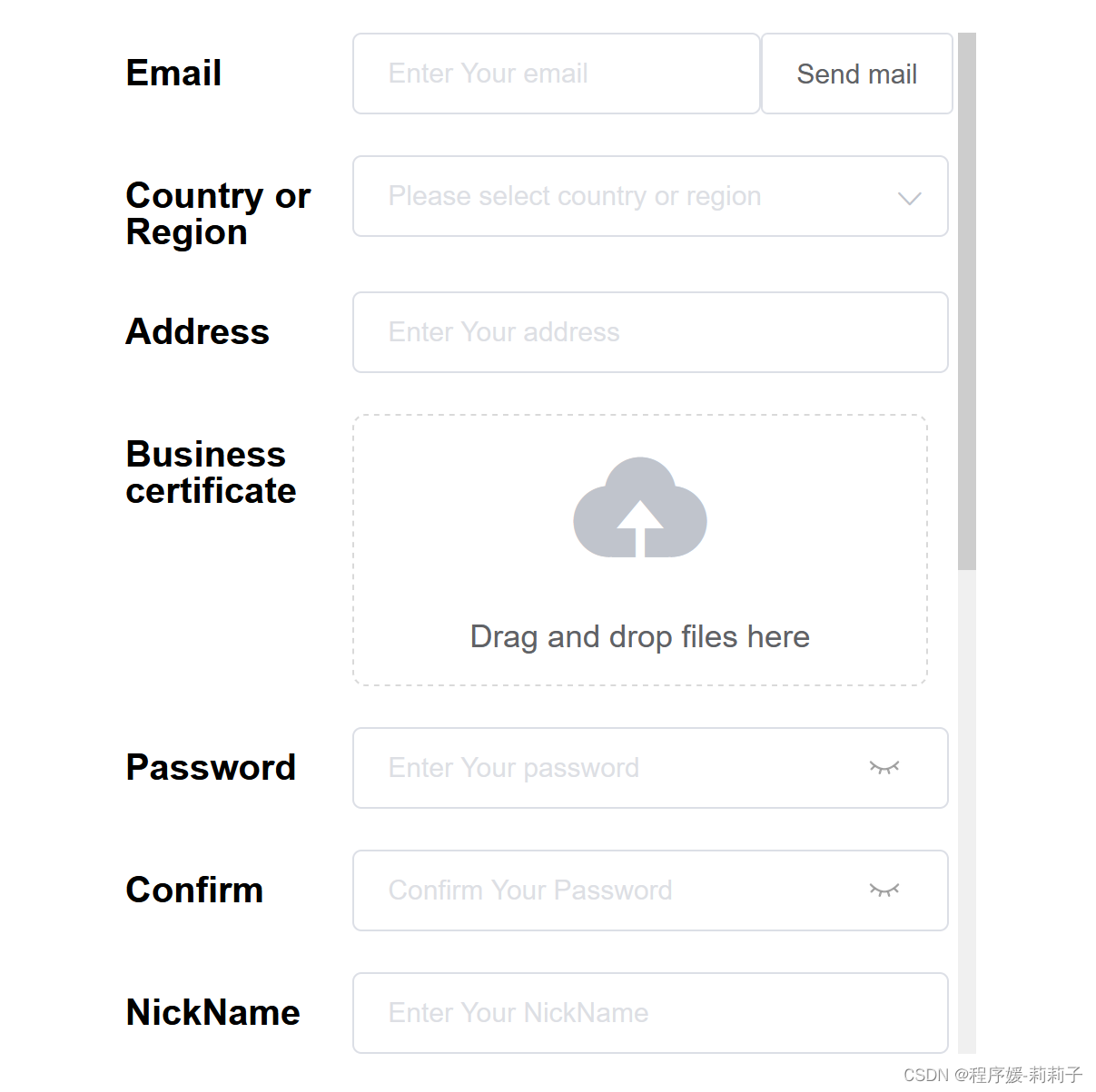Click the cloud upload icon
The width and height of the screenshot is (1096, 1092).
[640, 507]
